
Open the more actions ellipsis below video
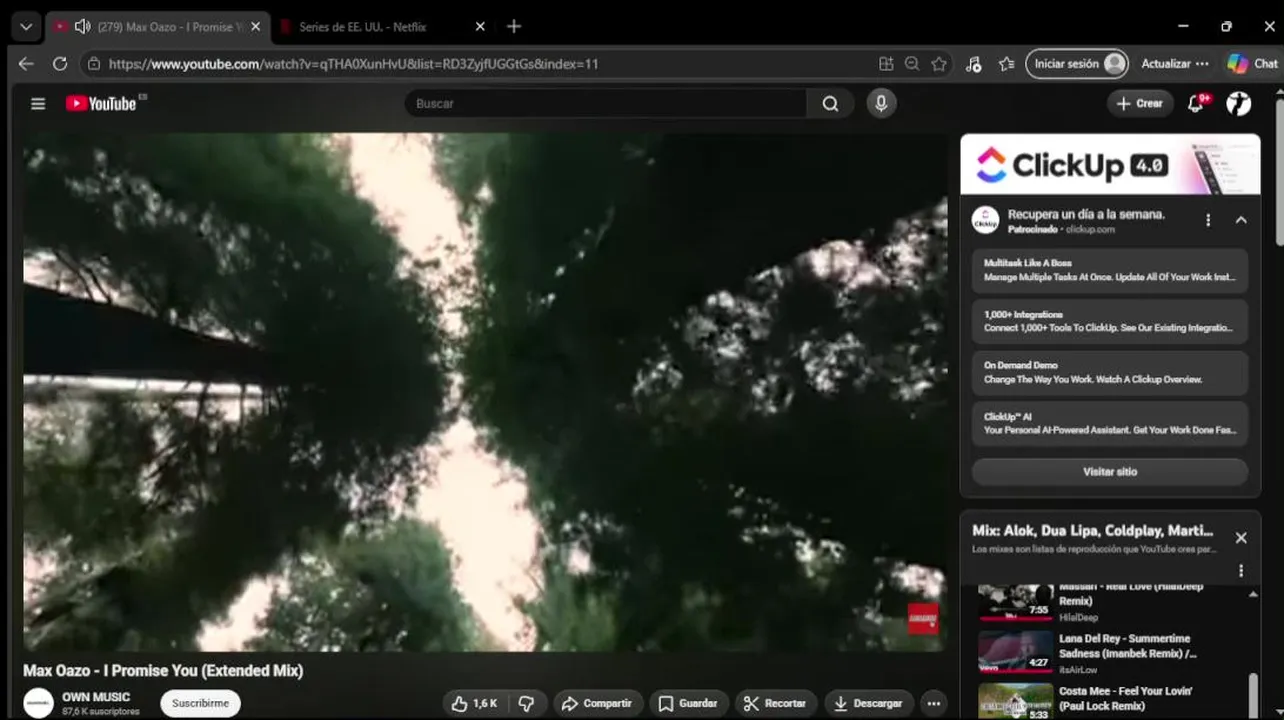point(933,703)
